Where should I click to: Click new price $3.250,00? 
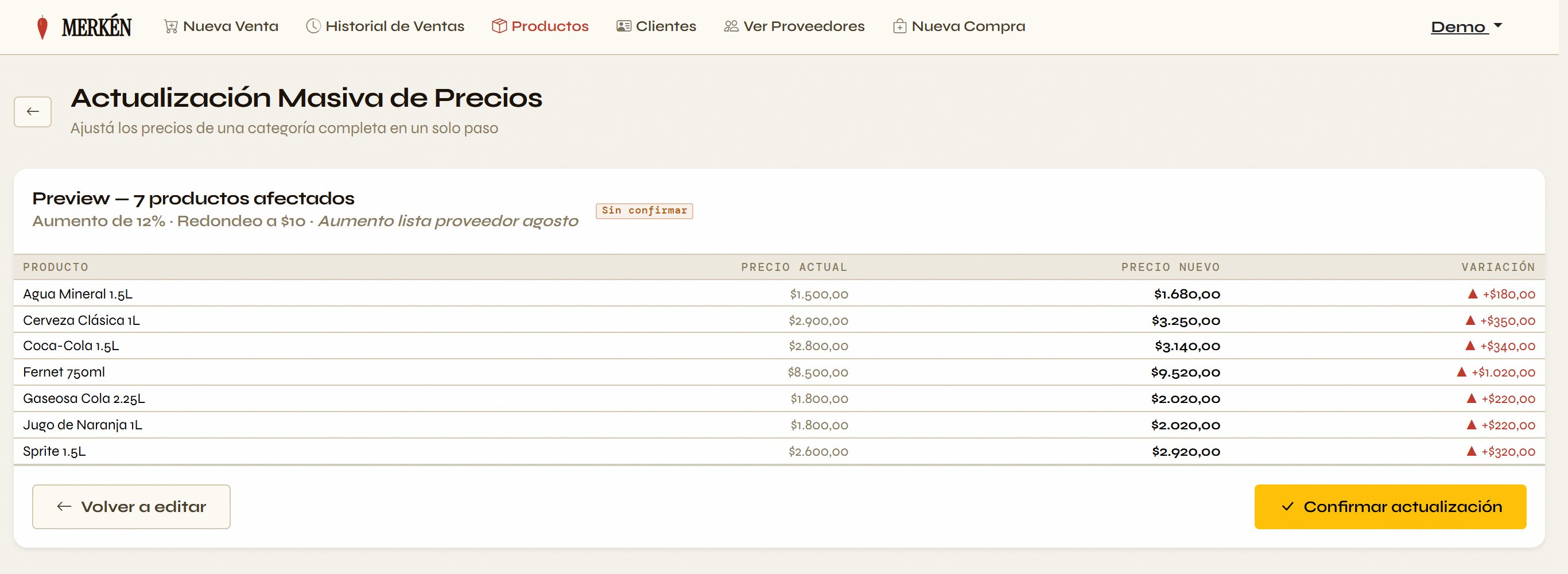pyautogui.click(x=1186, y=321)
